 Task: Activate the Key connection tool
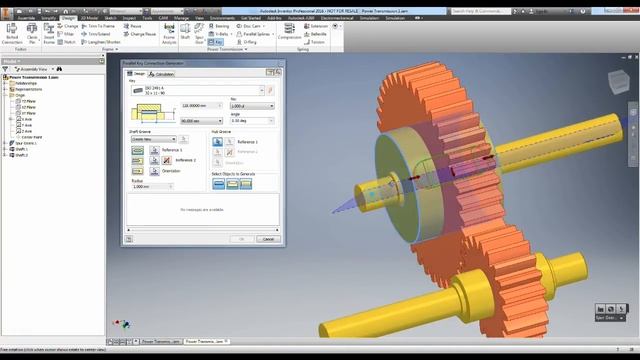click(x=216, y=42)
